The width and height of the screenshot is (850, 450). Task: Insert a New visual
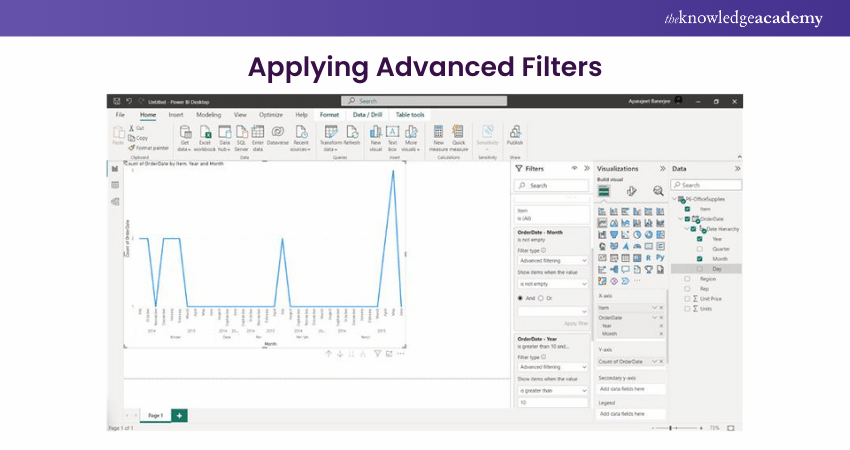[x=376, y=133]
